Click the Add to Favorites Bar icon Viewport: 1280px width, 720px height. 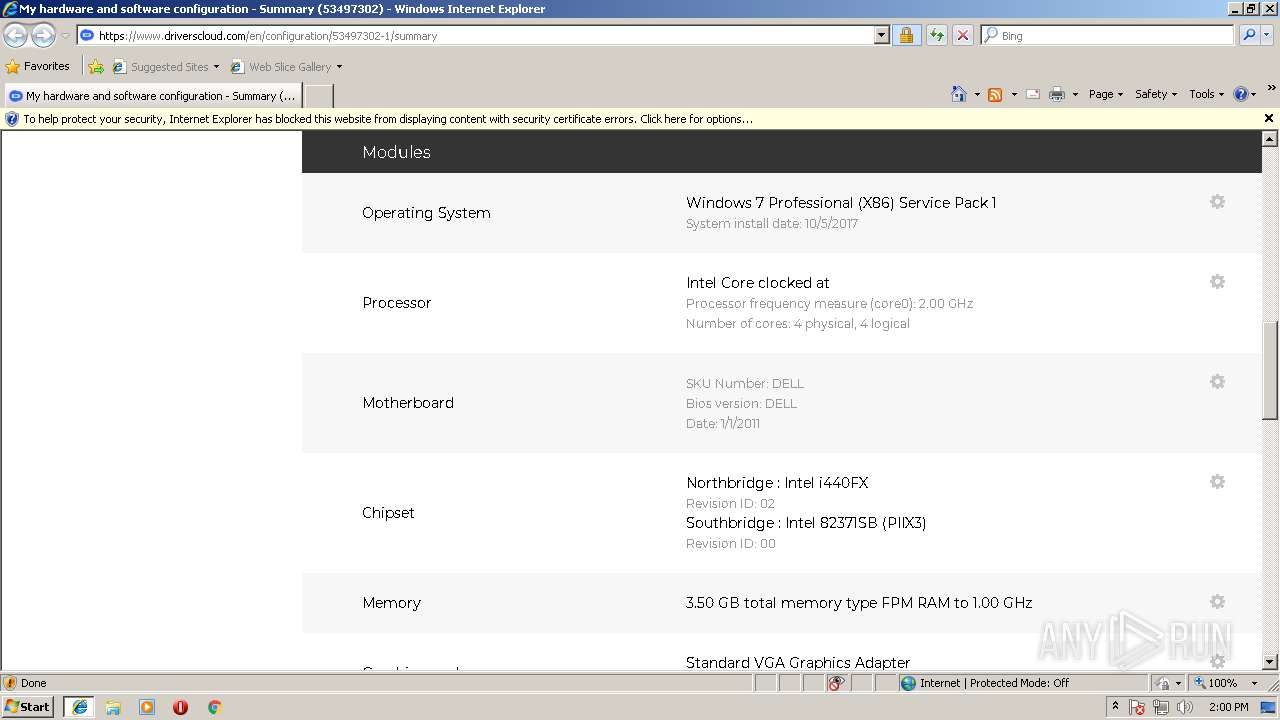tap(96, 67)
